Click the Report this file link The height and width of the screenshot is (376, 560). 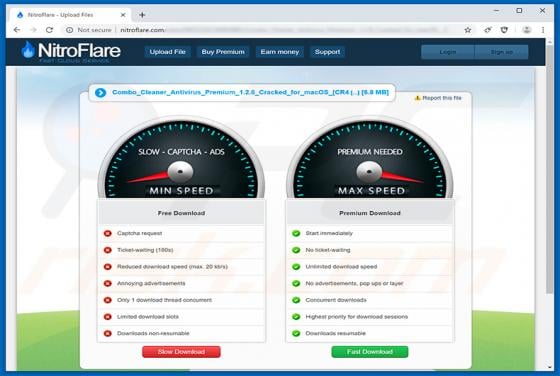[x=442, y=98]
